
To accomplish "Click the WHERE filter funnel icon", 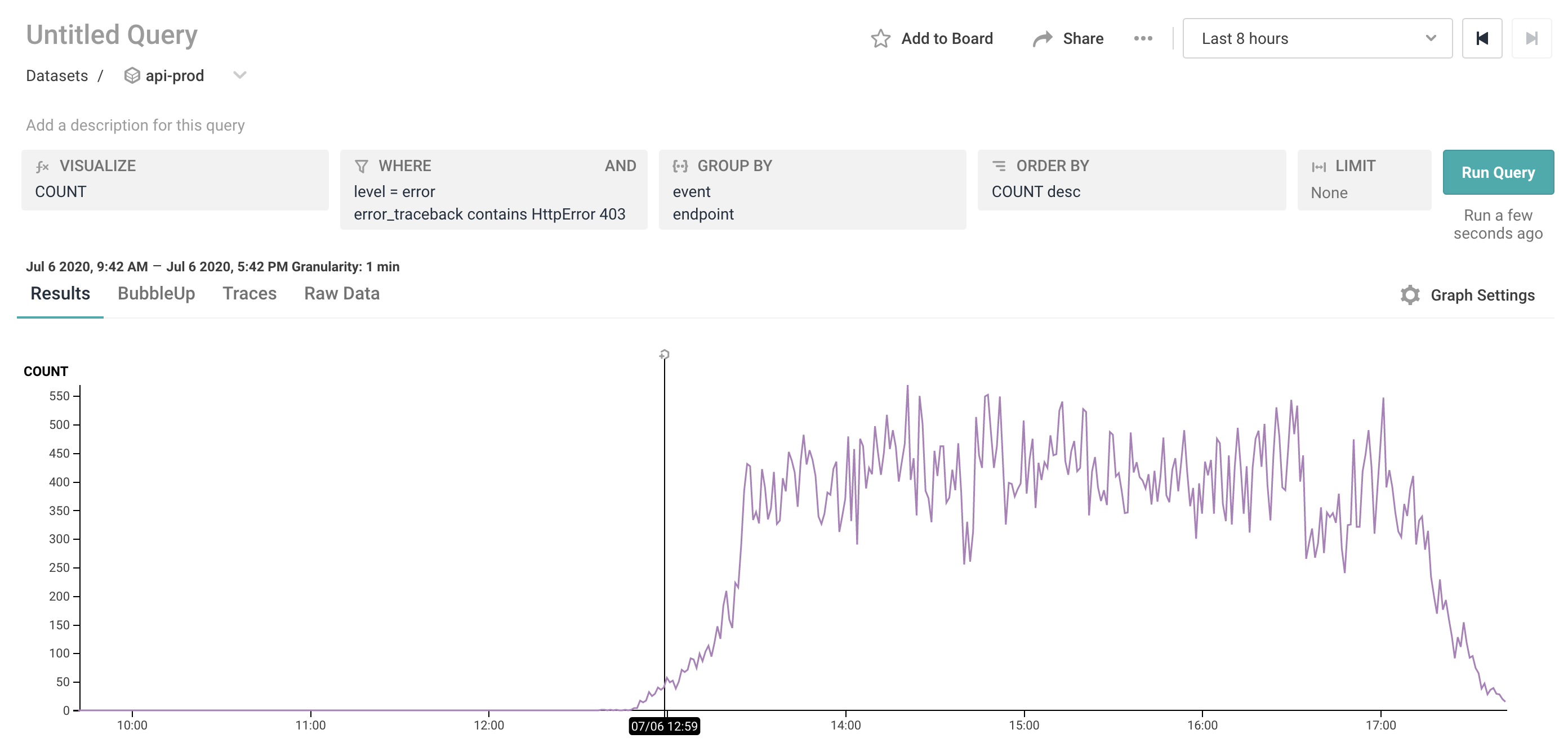I will pos(362,166).
